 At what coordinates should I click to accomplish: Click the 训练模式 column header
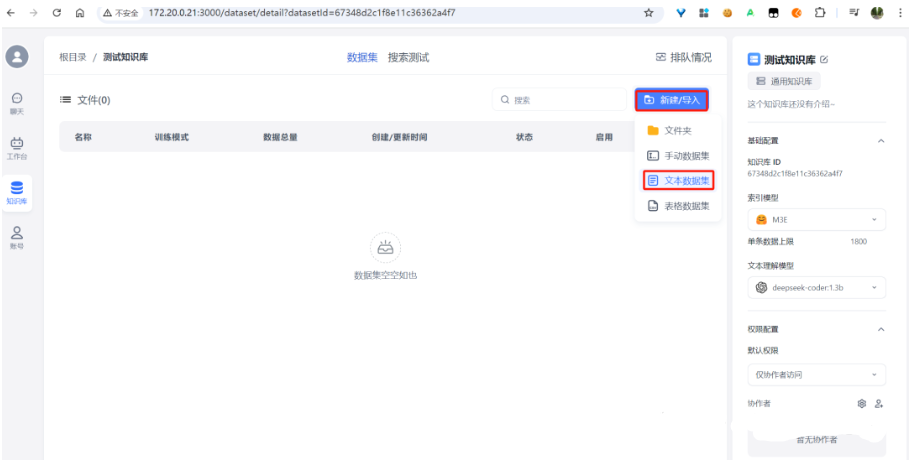[x=171, y=137]
